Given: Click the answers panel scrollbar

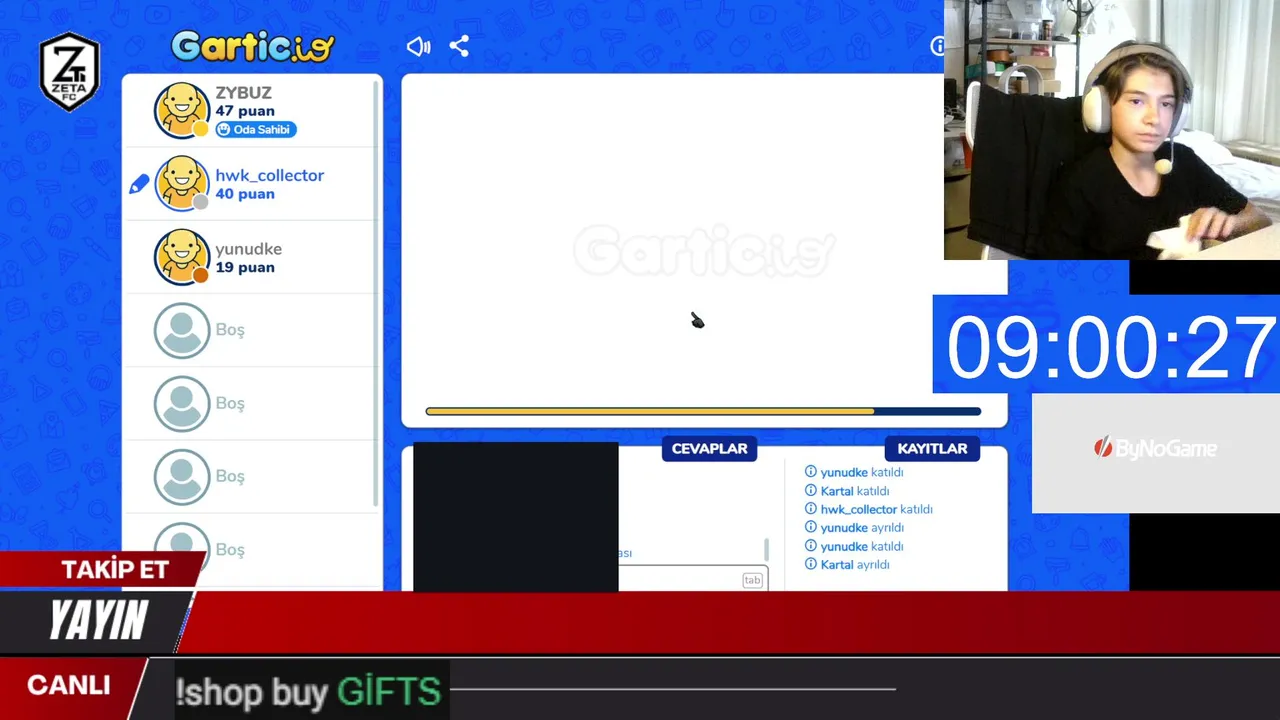Looking at the screenshot, I should (x=767, y=550).
